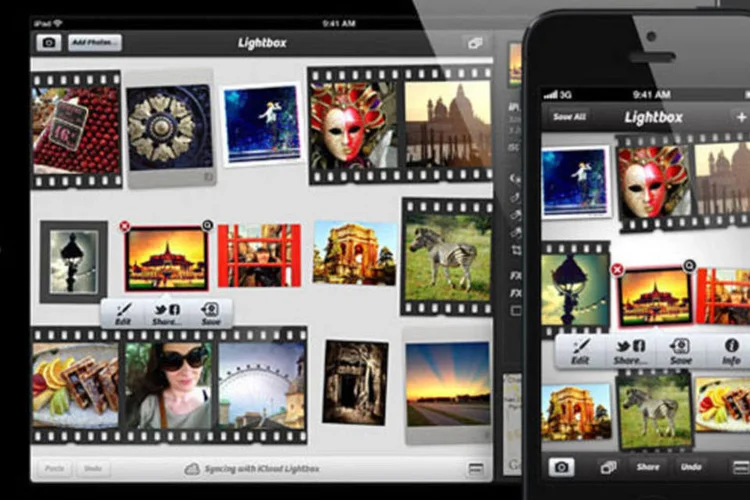Tap the Add Photos button on iPad
Screen dimensions: 750x500
pos(94,43)
